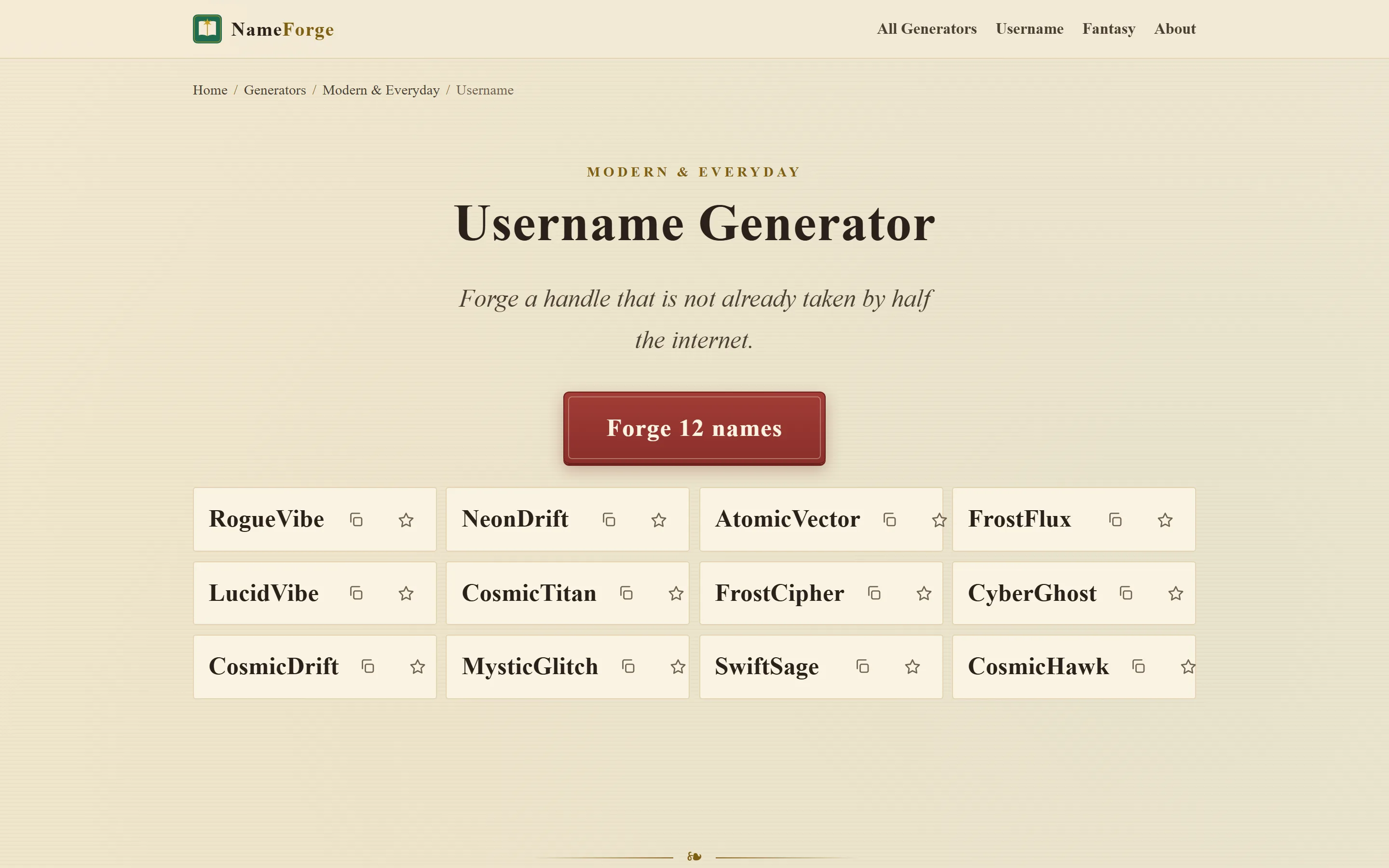1389x868 pixels.
Task: Click the SwiftSage star icon
Action: pos(912,666)
